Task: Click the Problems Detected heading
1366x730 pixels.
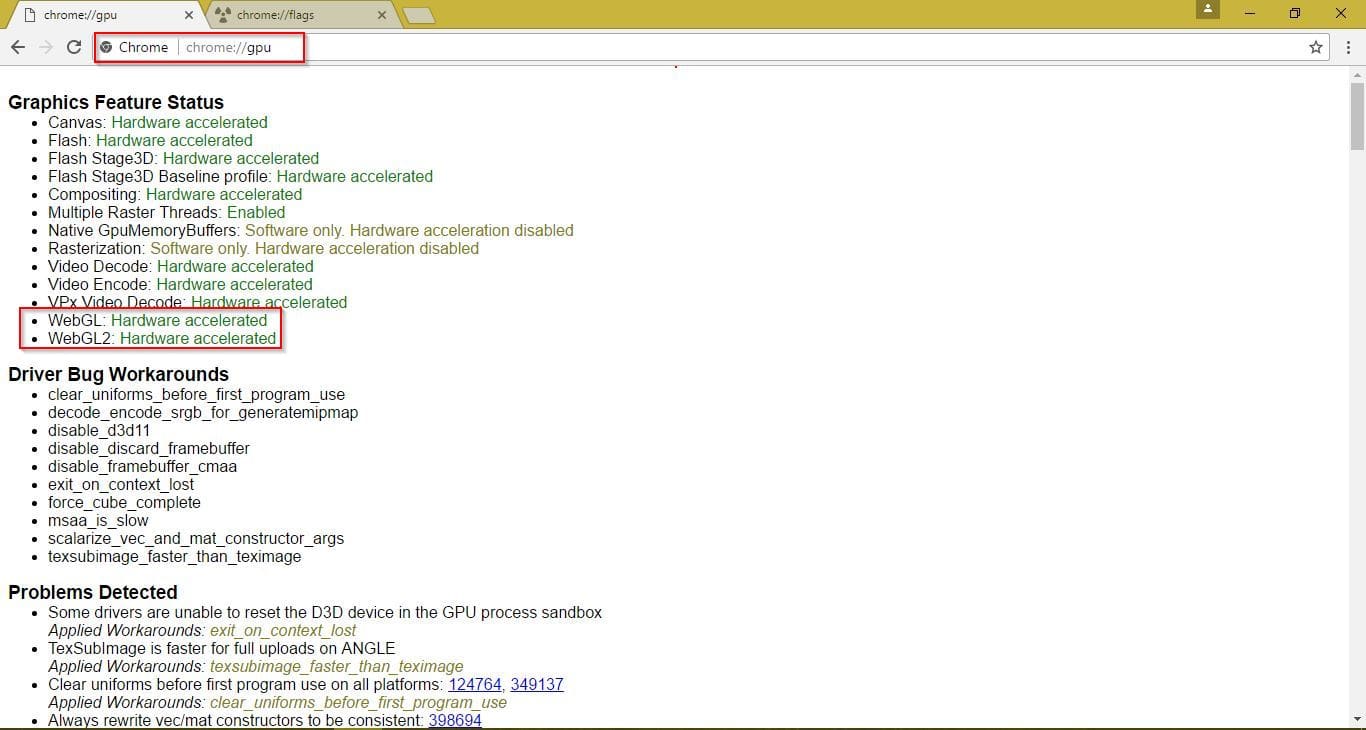Action: (93, 593)
